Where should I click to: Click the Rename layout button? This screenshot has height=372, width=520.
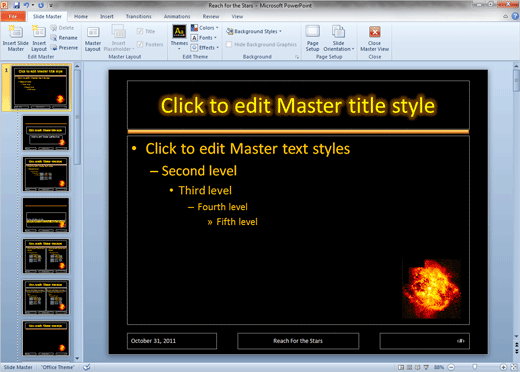tap(64, 38)
